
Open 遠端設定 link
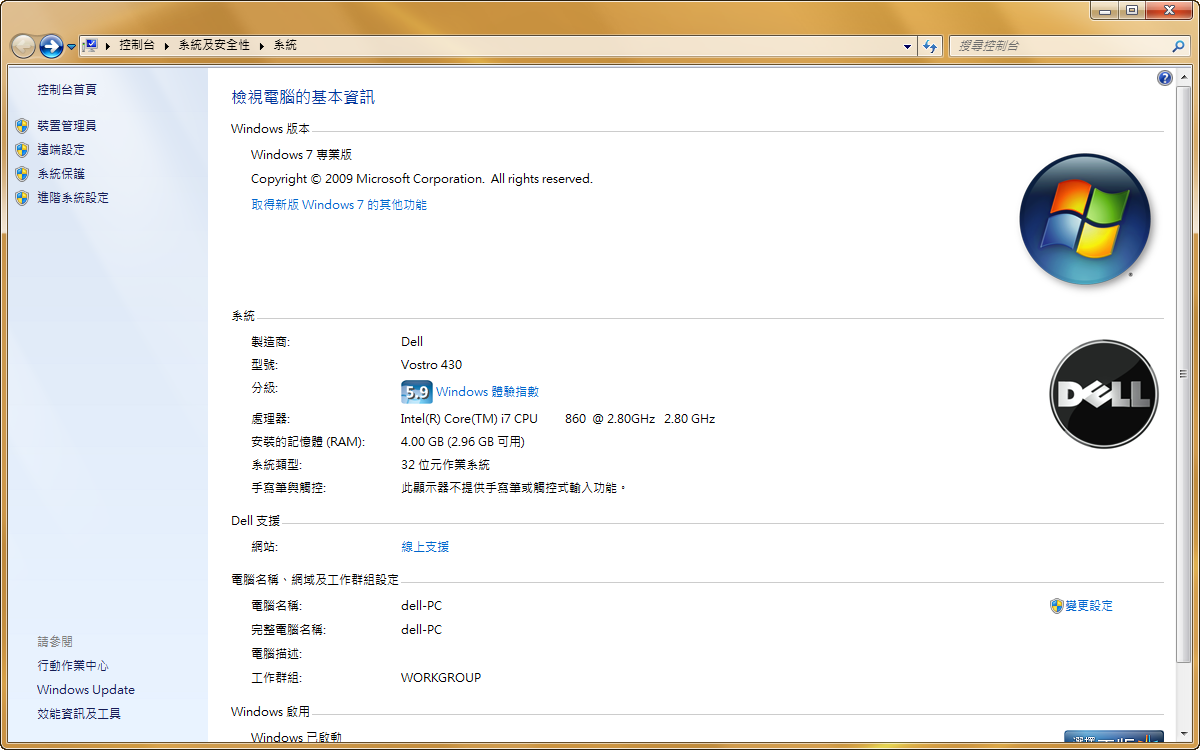coord(61,150)
